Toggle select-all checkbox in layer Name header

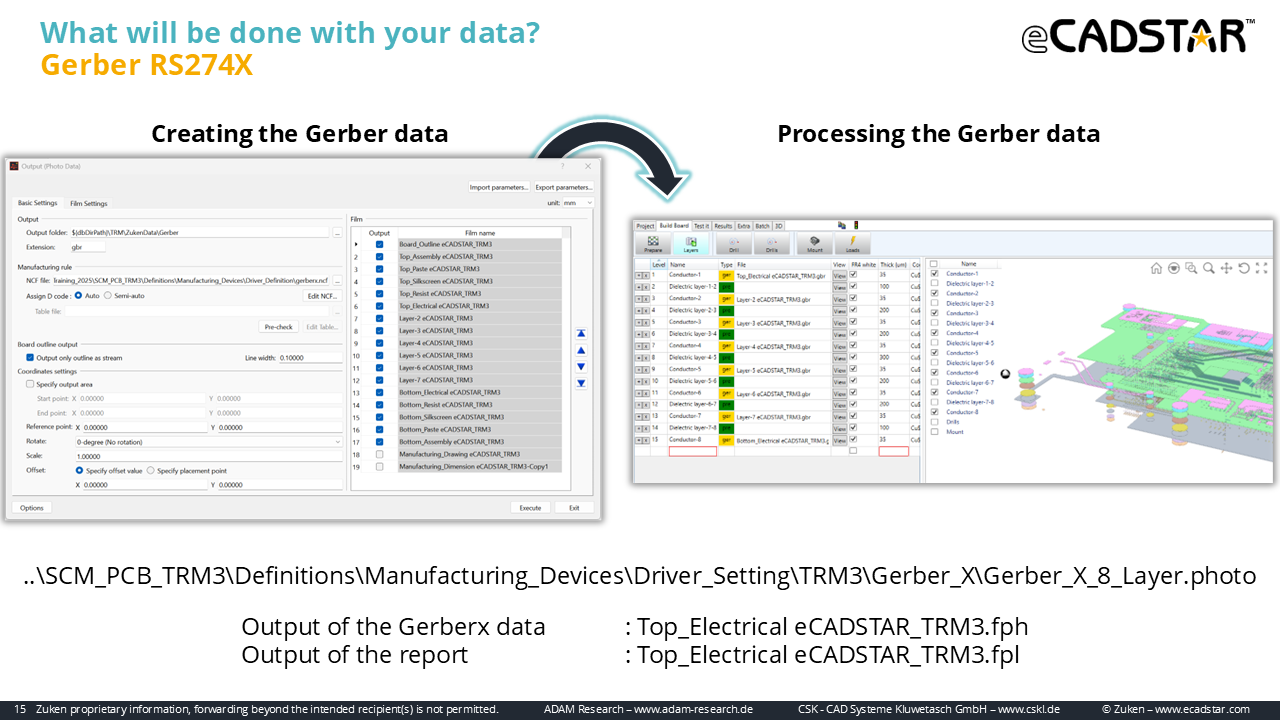coord(935,264)
